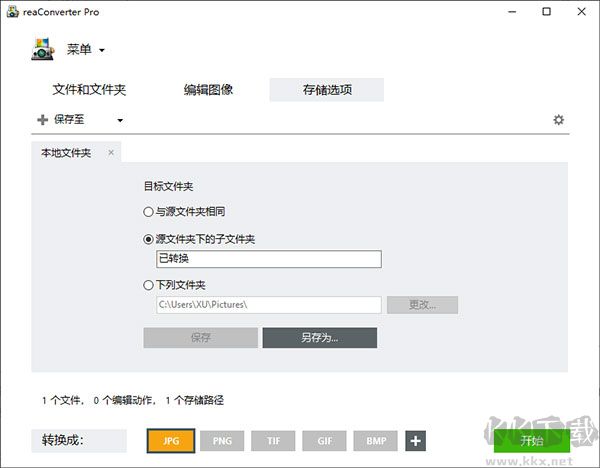The height and width of the screenshot is (468, 600).
Task: Switch to 编辑图像 tab
Action: point(208,90)
